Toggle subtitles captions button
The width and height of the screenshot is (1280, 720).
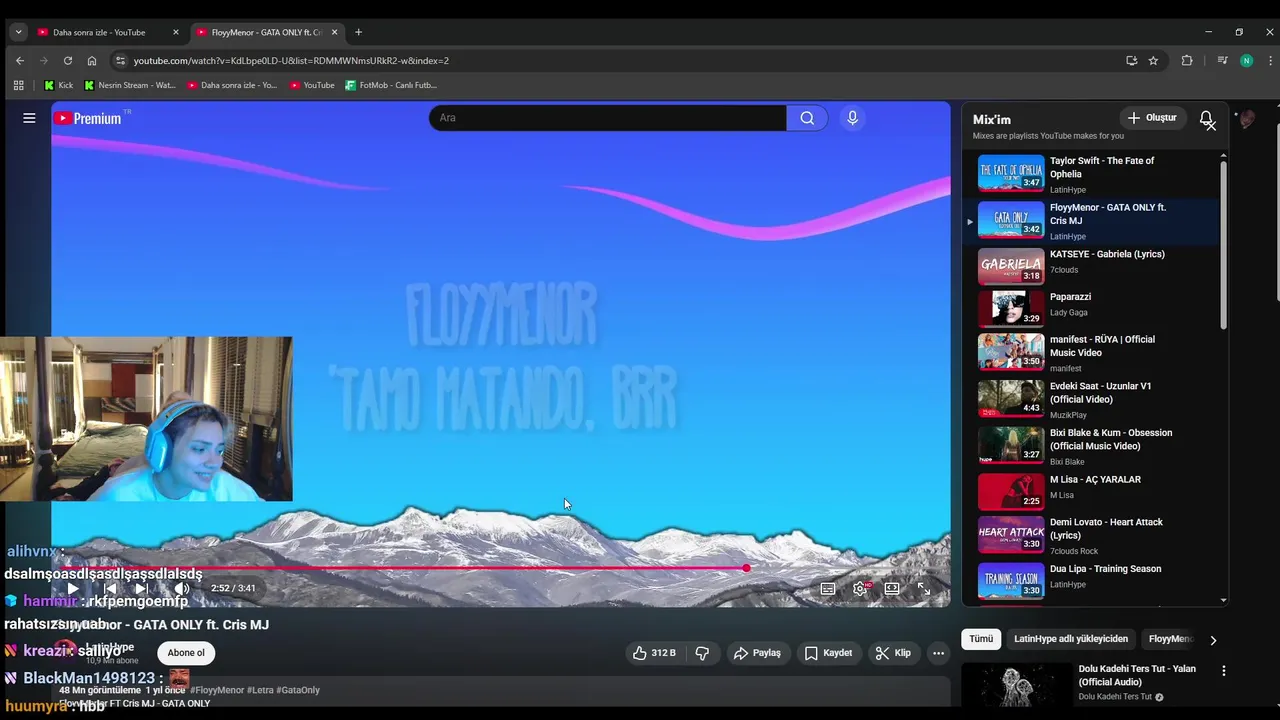828,589
